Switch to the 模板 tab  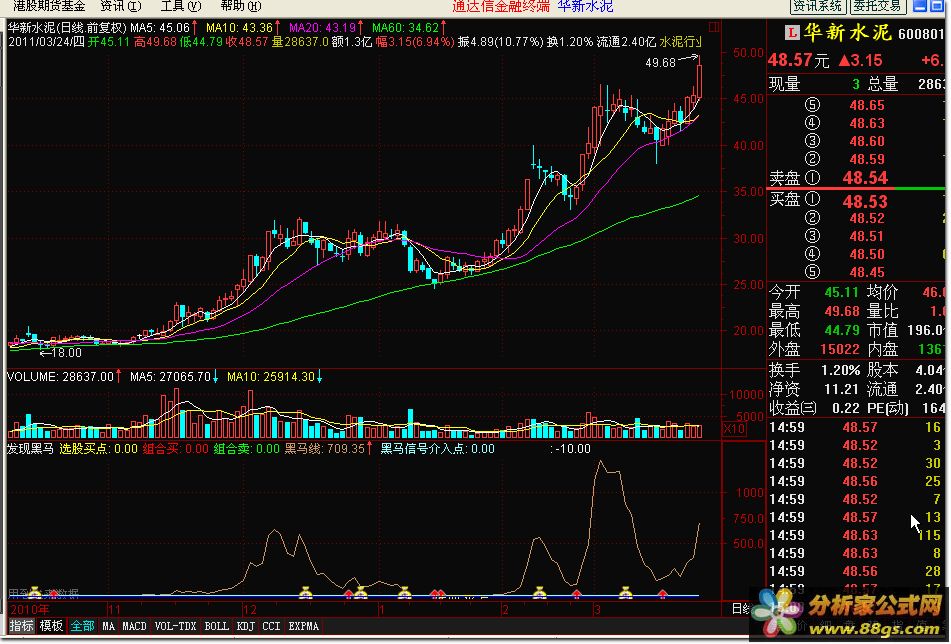point(51,626)
